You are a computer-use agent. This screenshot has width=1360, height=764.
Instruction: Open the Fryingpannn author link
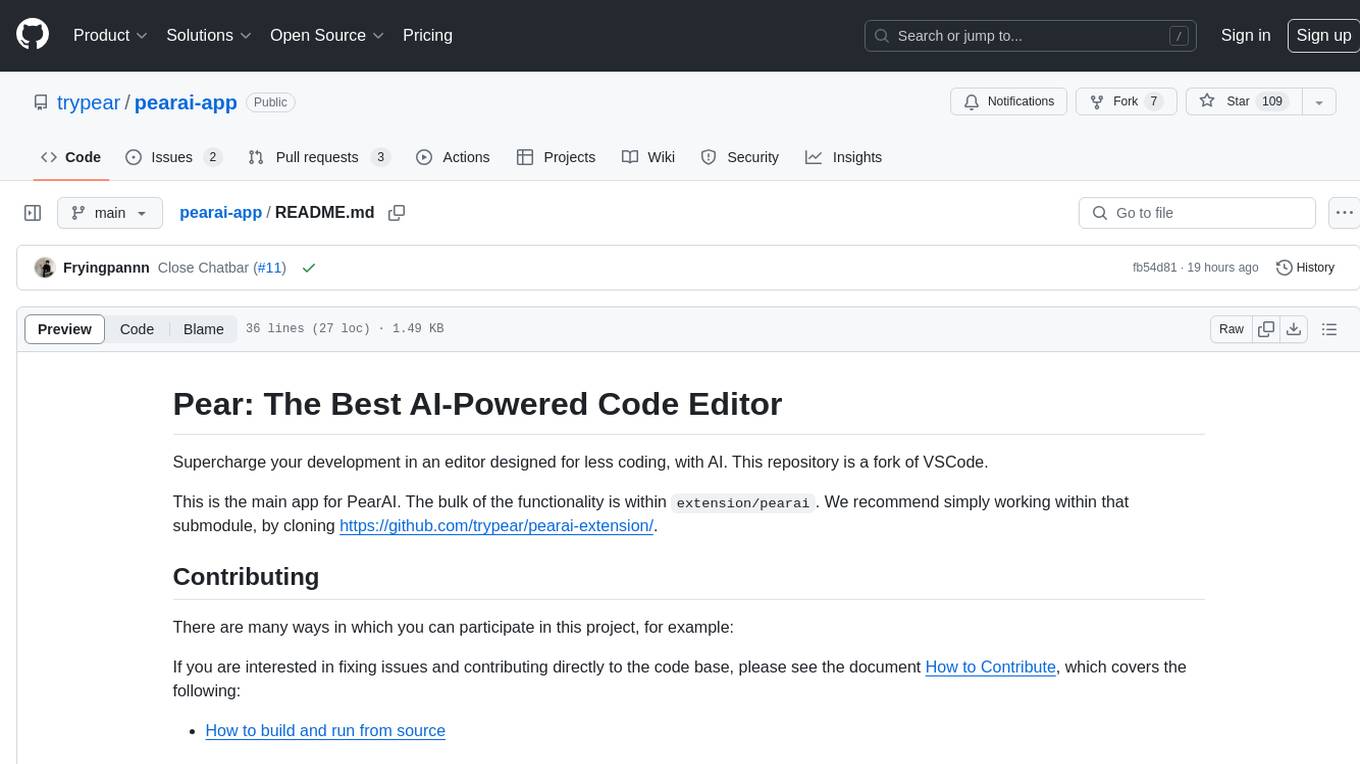tap(106, 268)
